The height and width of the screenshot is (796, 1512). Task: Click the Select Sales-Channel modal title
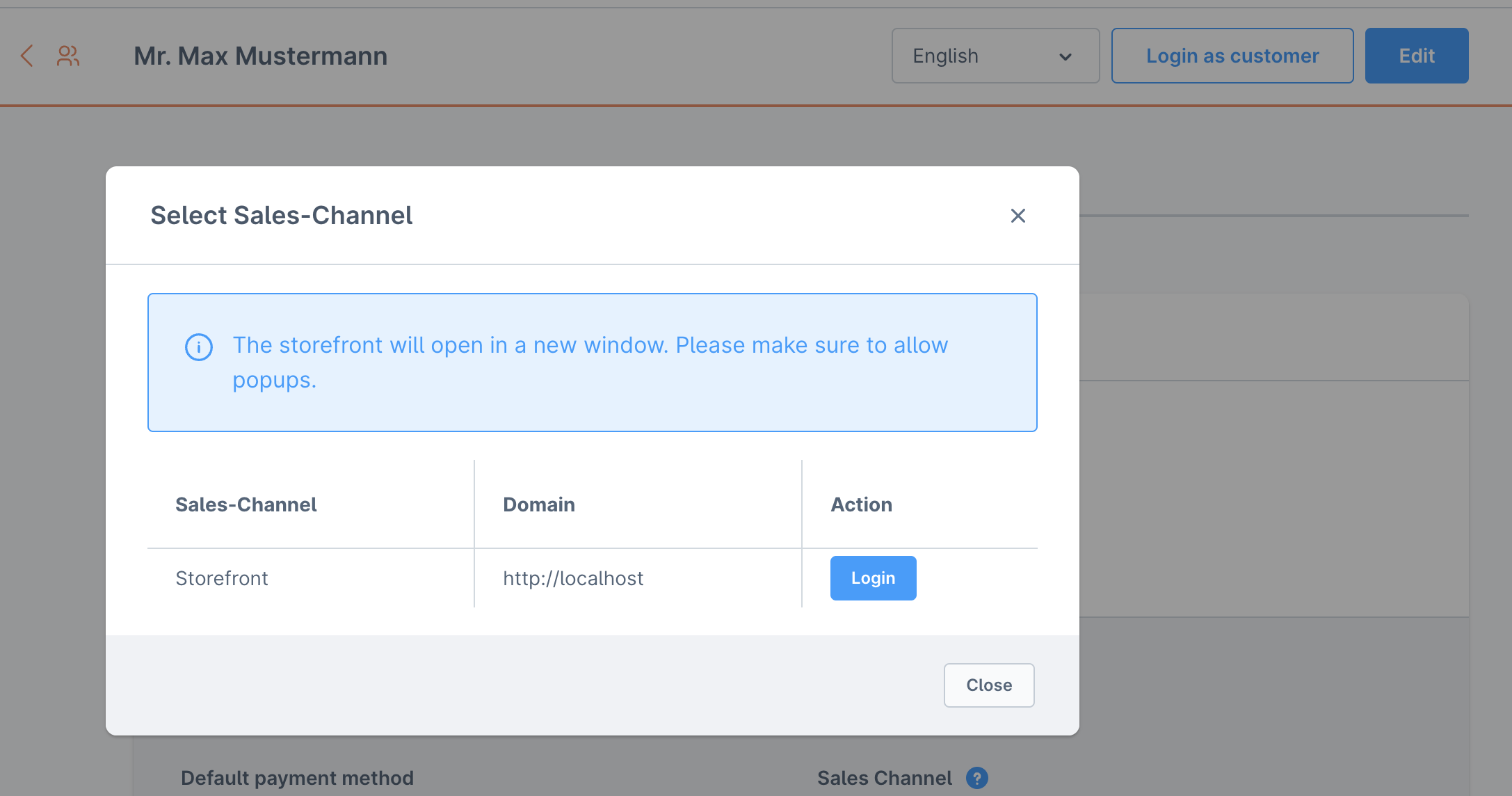(x=282, y=216)
